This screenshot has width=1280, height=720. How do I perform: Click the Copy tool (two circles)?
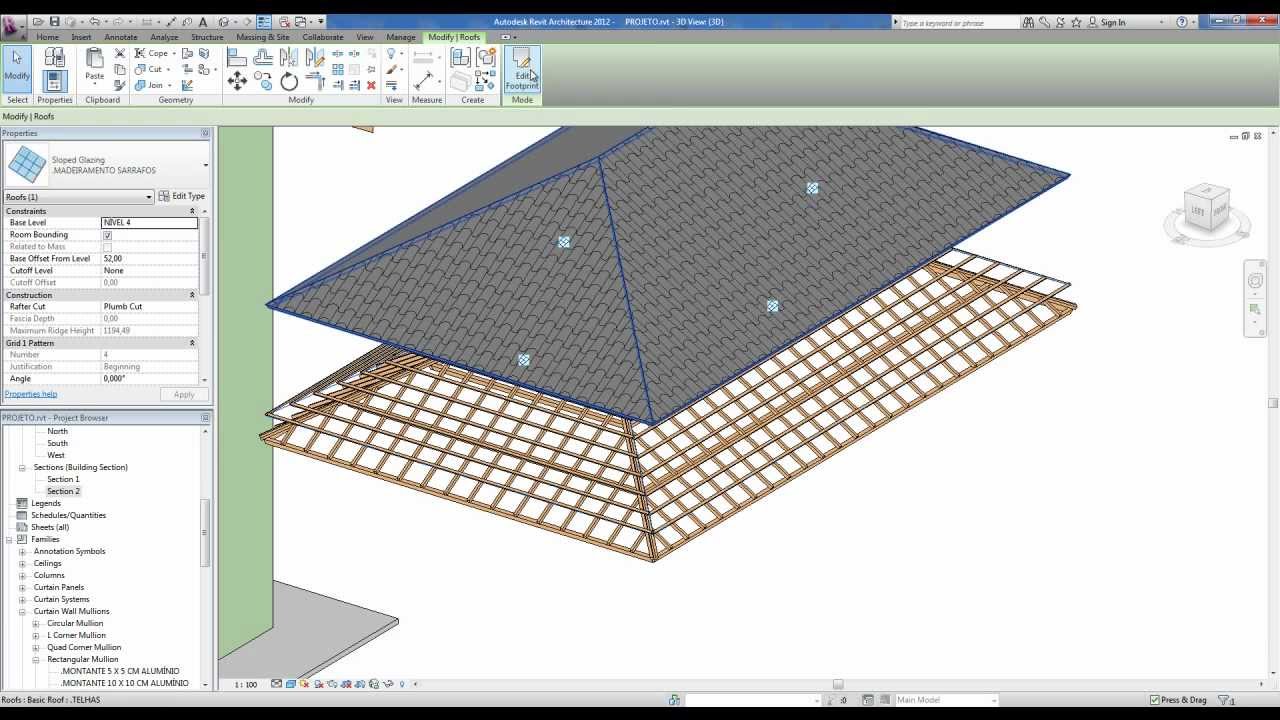[x=263, y=82]
